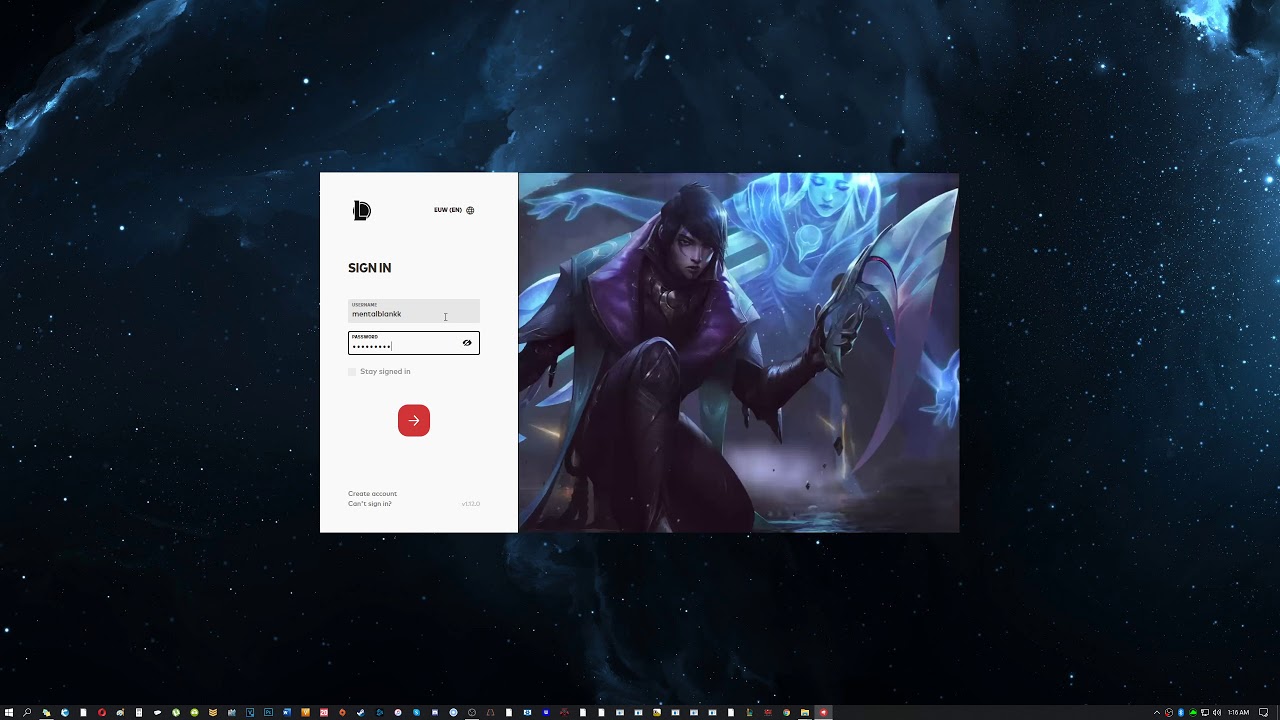Open the EUW (EN) region selector
Screen dimensions: 1280x720
click(x=454, y=210)
